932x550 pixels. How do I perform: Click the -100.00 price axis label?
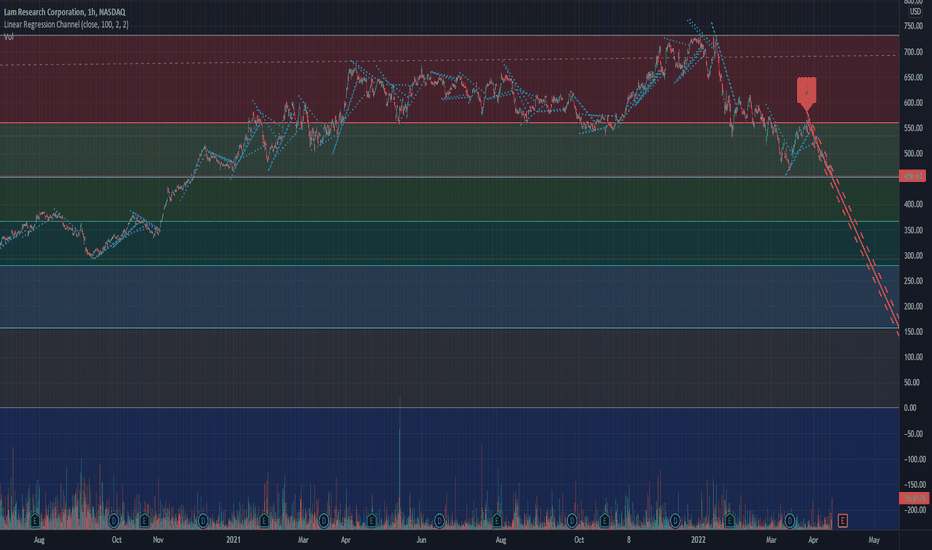click(915, 459)
